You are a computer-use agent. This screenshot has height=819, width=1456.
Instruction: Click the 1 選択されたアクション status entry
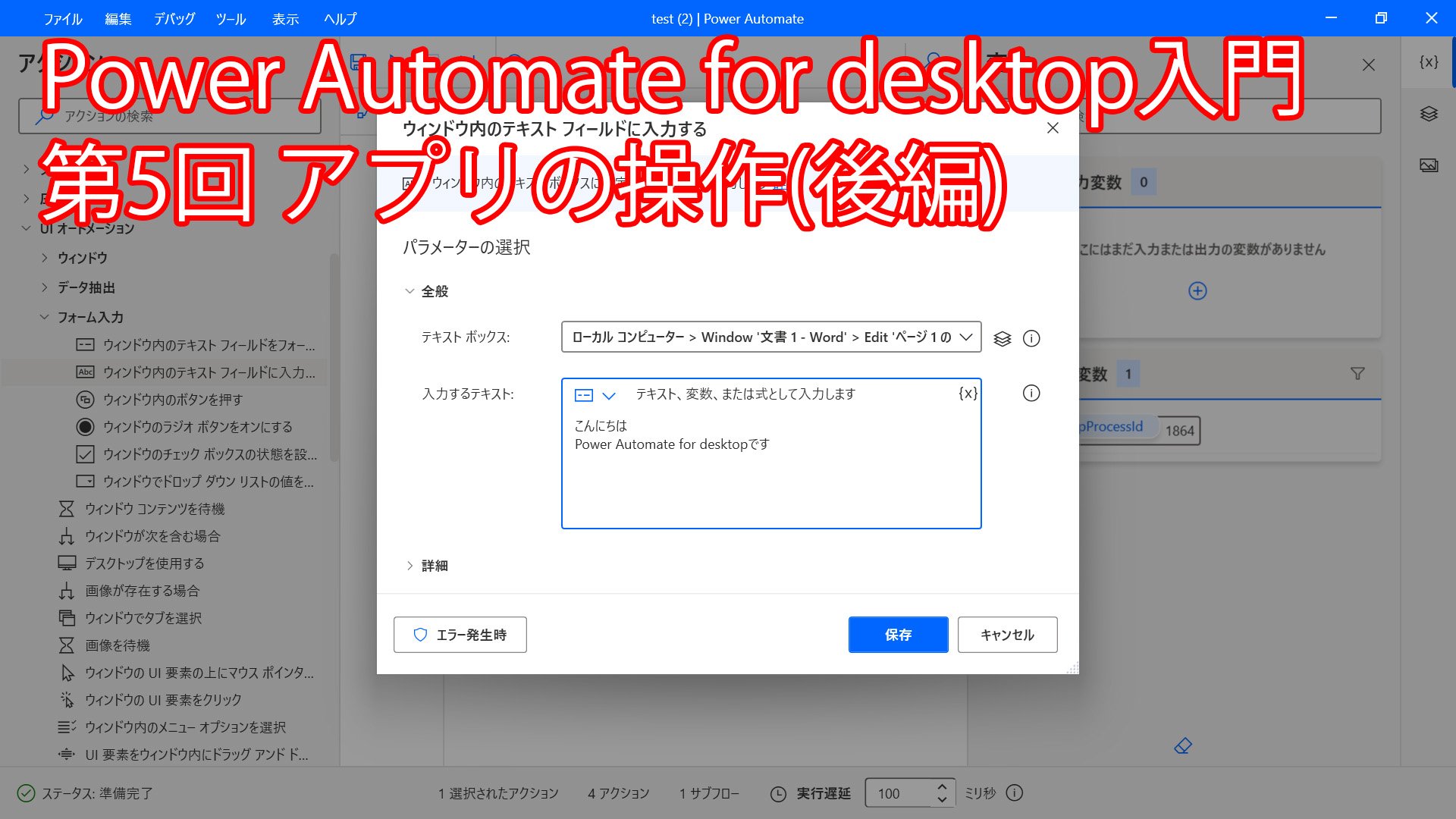(x=497, y=793)
